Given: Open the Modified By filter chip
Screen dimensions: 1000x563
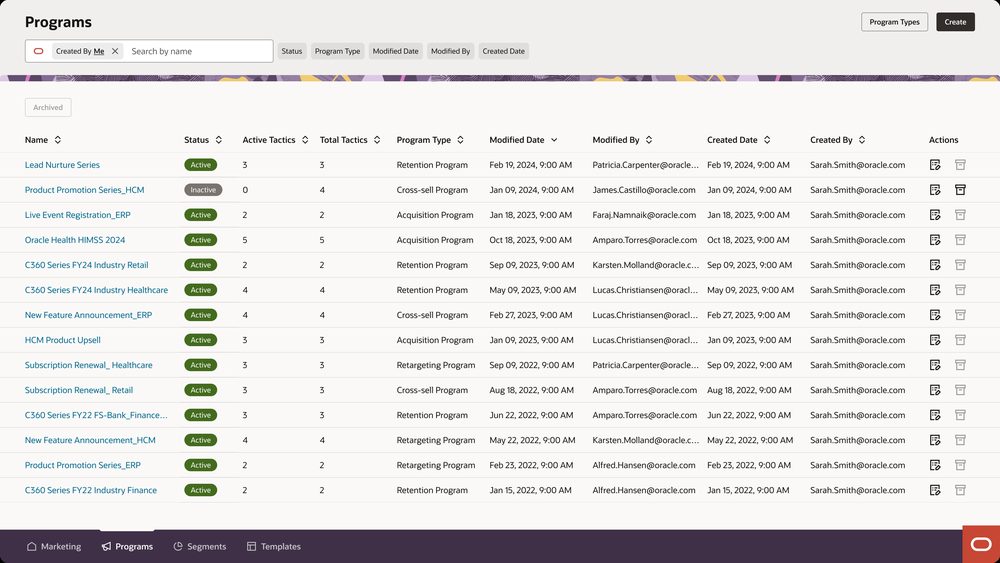Looking at the screenshot, I should (450, 51).
